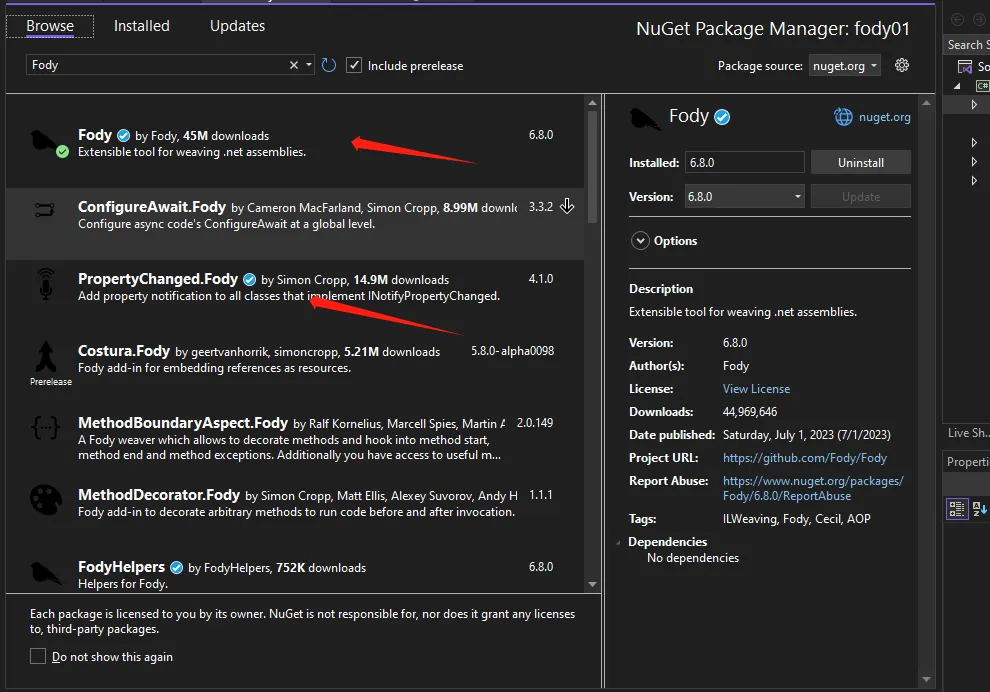
Task: Click Solution Explorer back arrow
Action: 958,20
